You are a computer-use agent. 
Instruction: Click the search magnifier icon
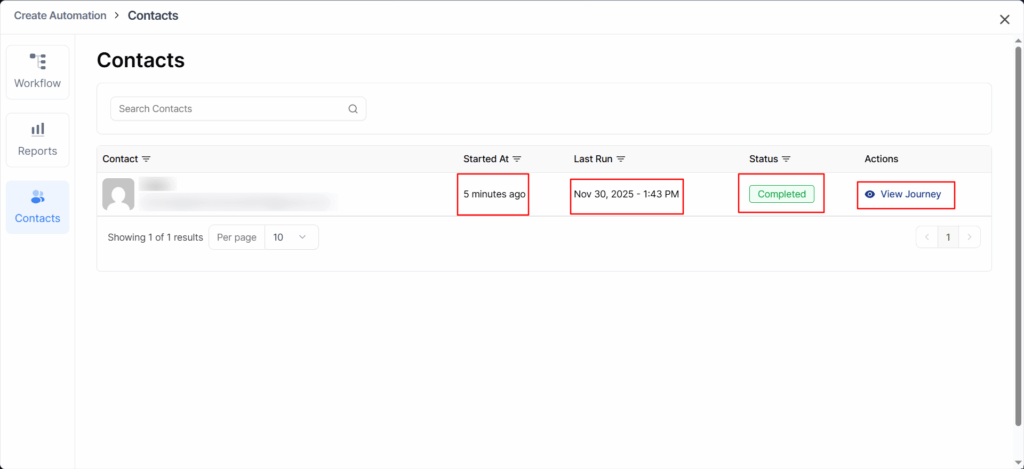(x=353, y=109)
